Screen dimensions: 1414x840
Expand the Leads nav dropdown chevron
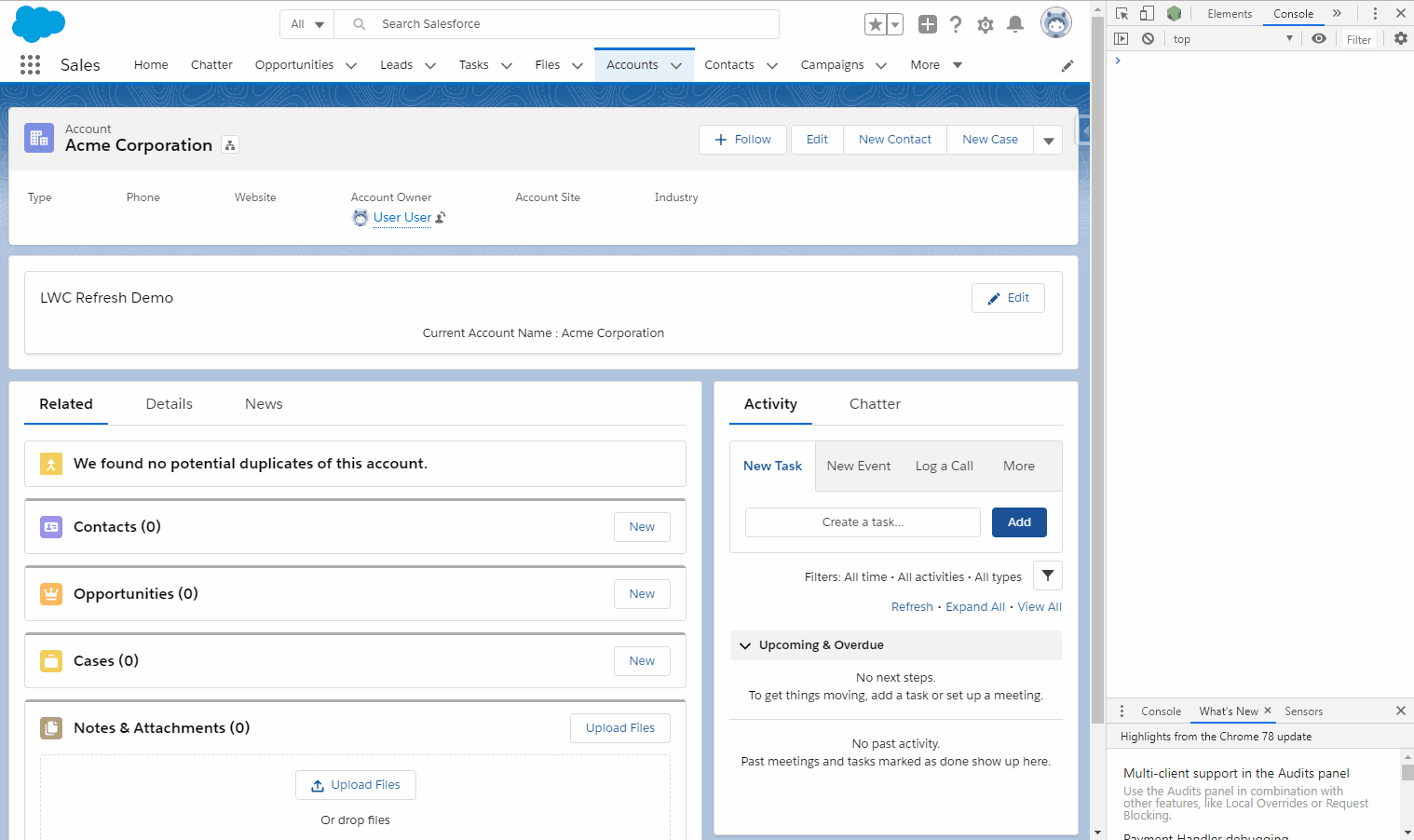(x=430, y=65)
